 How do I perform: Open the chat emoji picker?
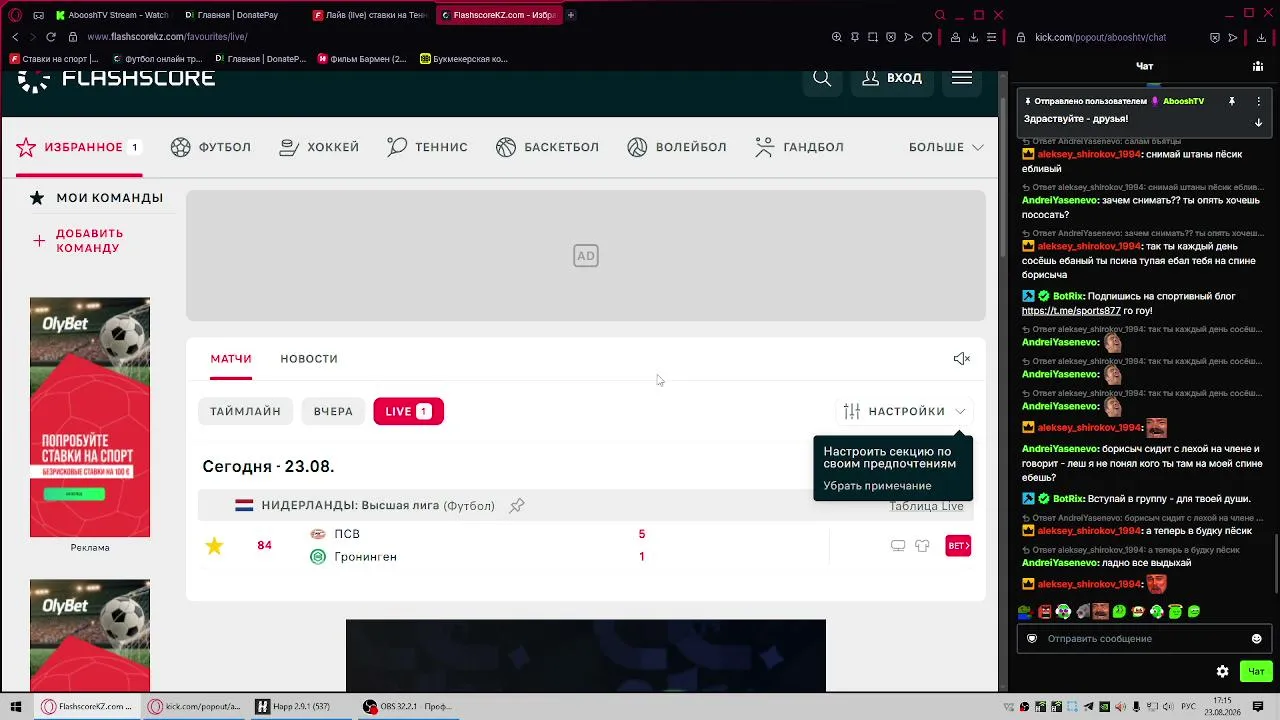[1257, 638]
